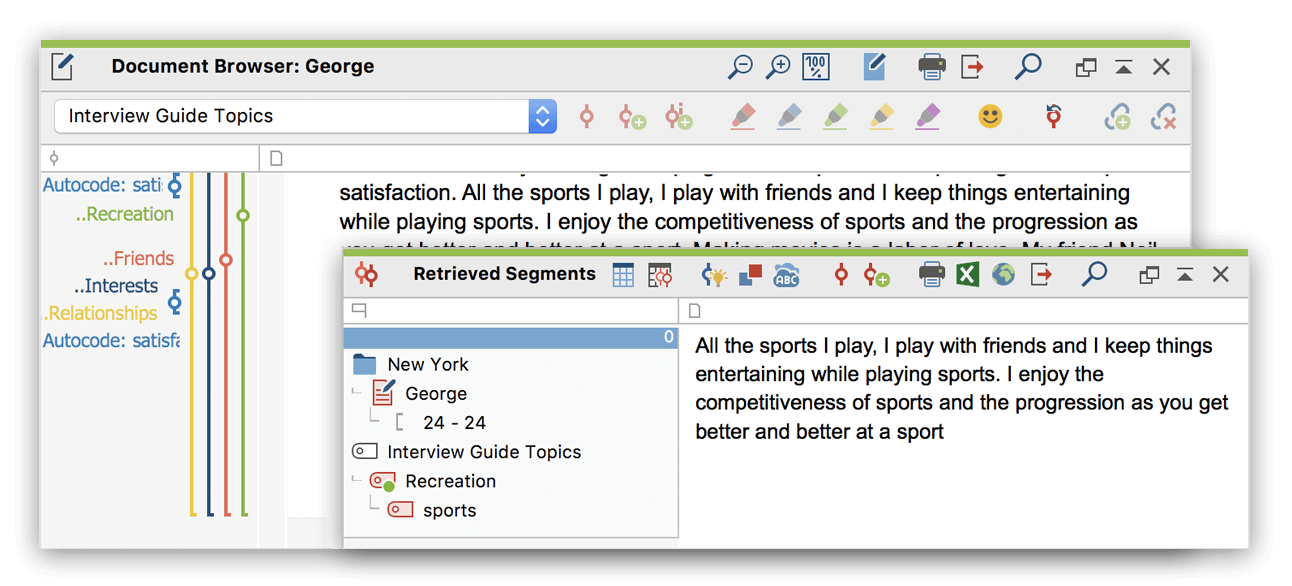This screenshot has width=1292, height=586.
Task: Highlight the selection in purple
Action: pyautogui.click(x=928, y=117)
